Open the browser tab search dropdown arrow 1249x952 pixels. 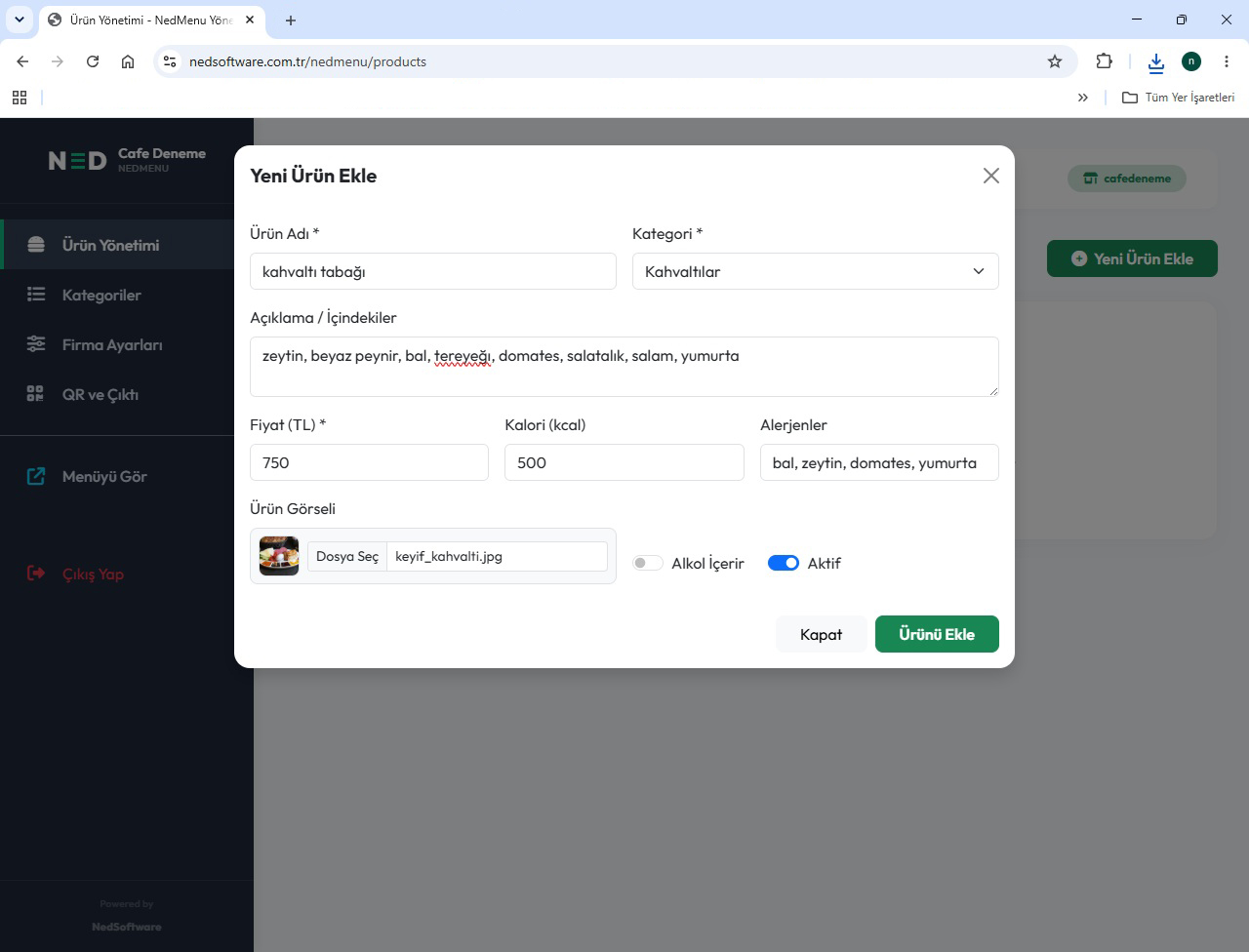click(20, 20)
